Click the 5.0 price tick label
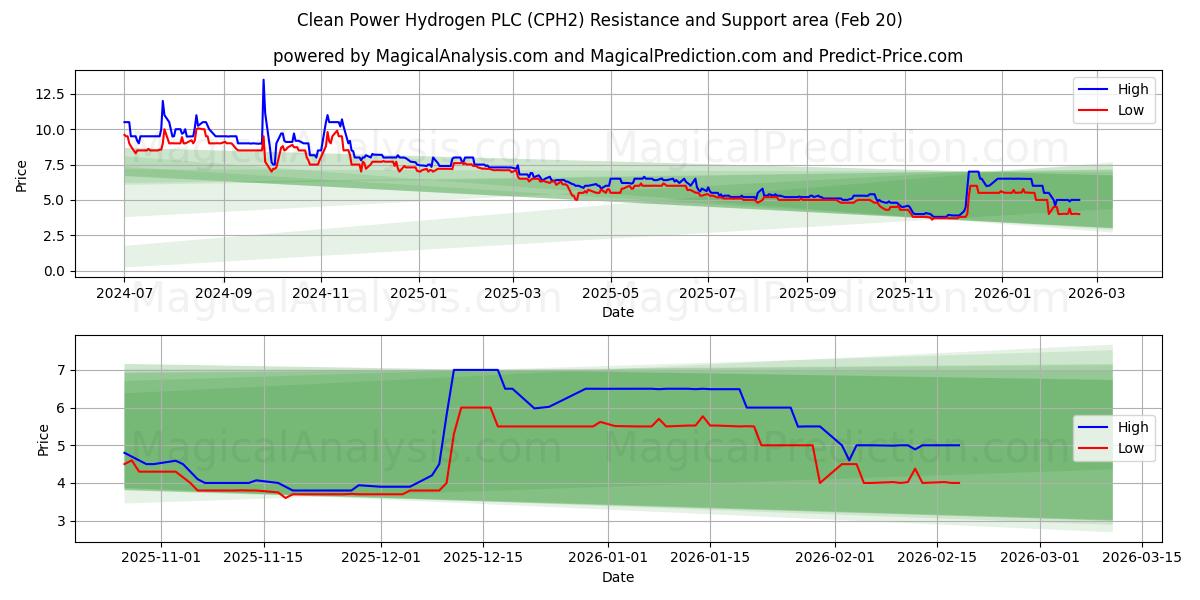Image resolution: width=1200 pixels, height=600 pixels. 55,200
